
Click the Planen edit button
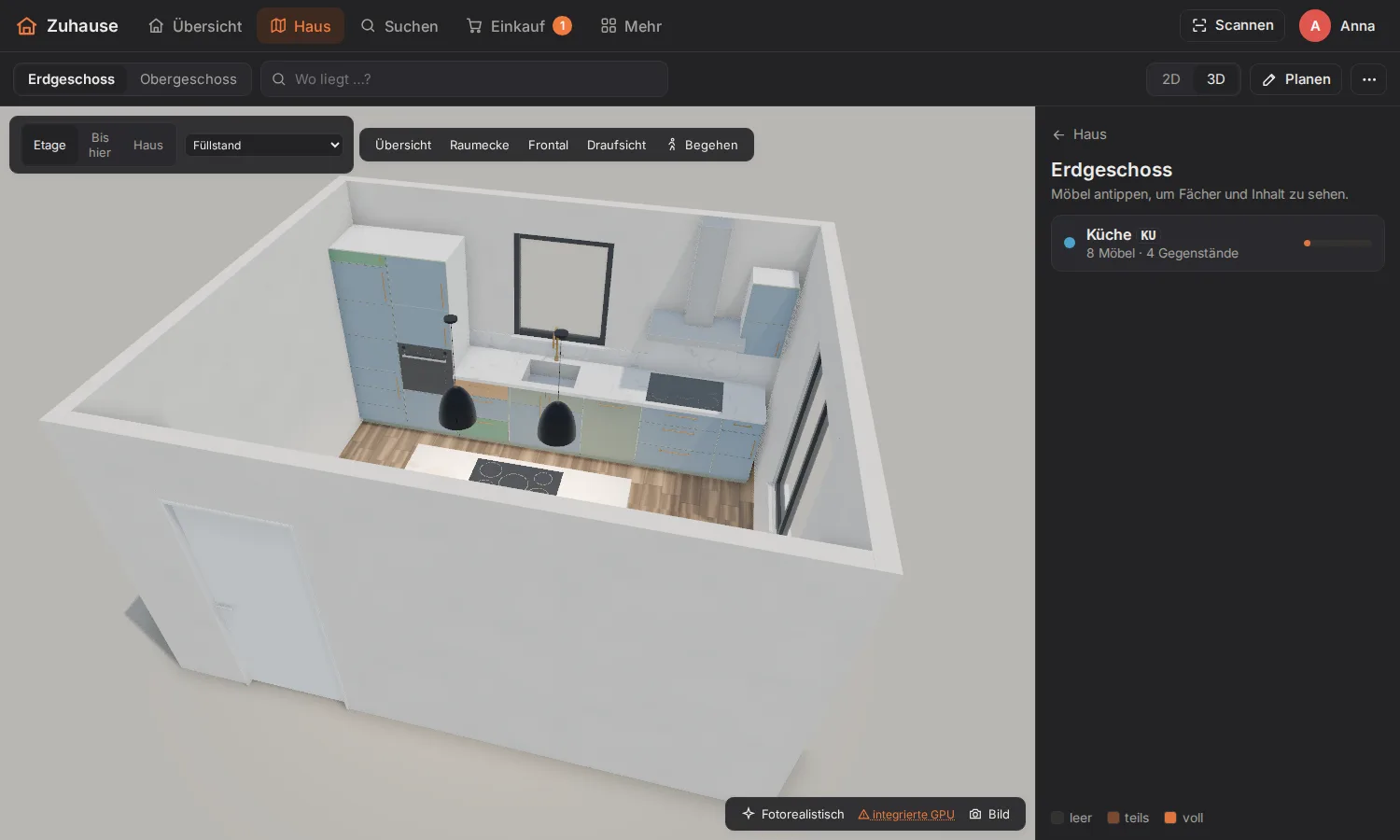[1295, 79]
